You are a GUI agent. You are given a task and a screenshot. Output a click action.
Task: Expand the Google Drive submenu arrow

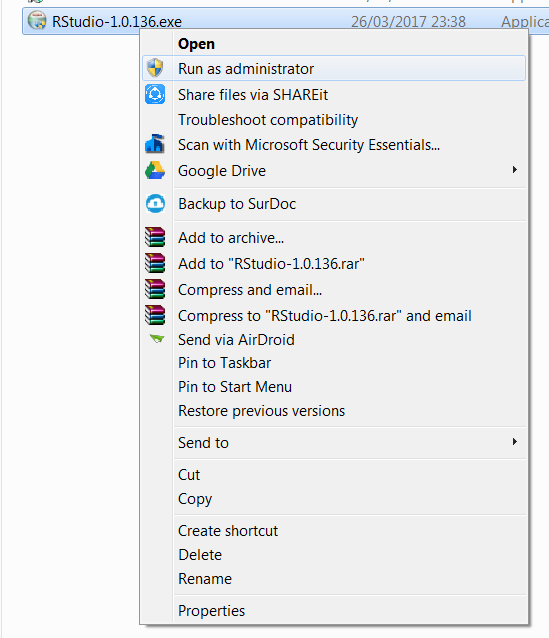(x=515, y=170)
